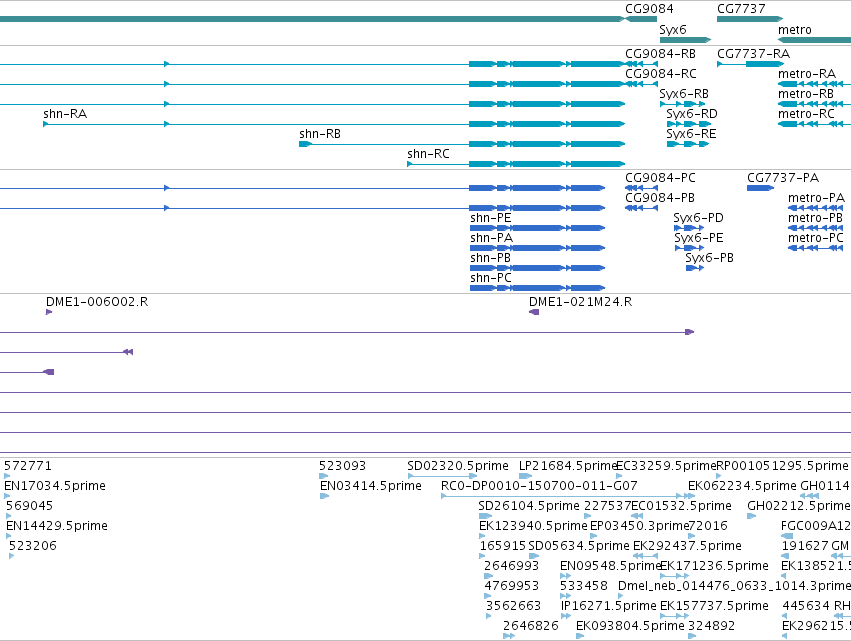Select the metro gene feature
This screenshot has height=641, width=851.
pos(814,40)
